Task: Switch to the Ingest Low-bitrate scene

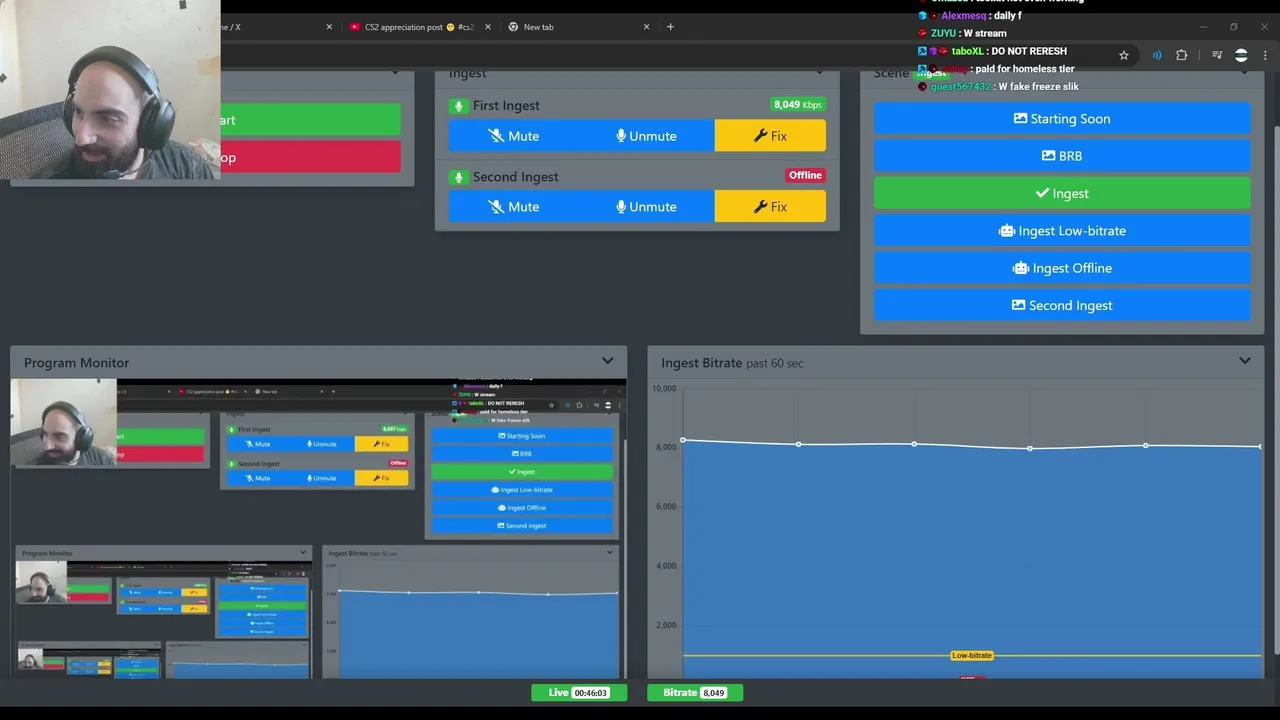Action: (1062, 231)
